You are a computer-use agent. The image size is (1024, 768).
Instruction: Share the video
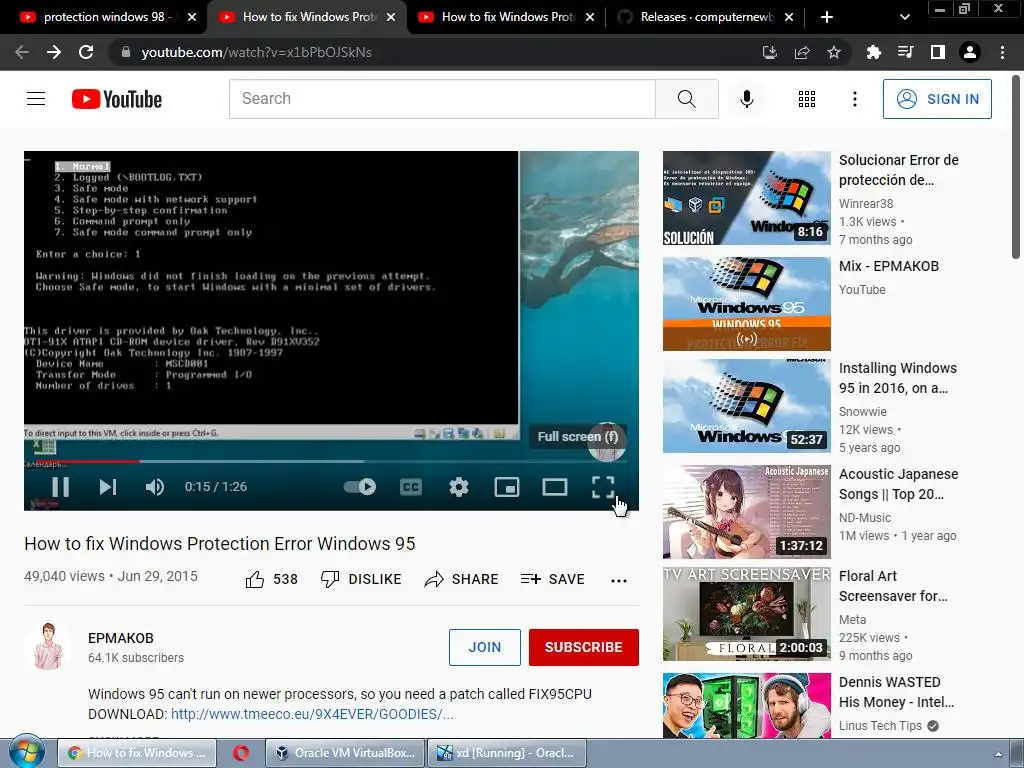click(461, 579)
